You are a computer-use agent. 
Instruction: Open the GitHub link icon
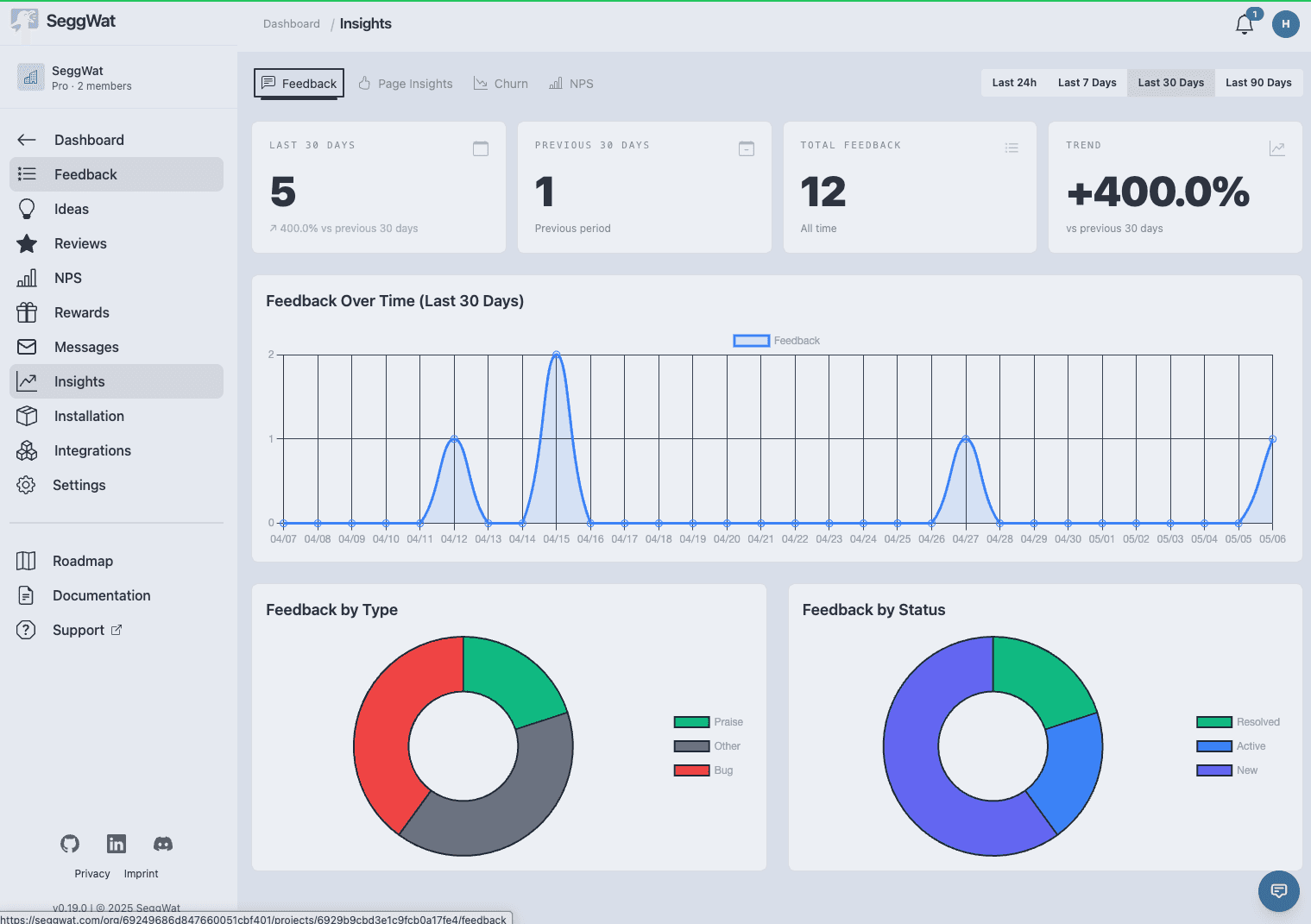click(x=70, y=844)
